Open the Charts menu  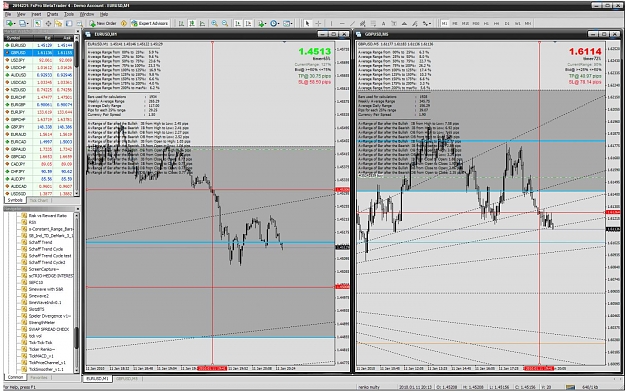click(53, 14)
